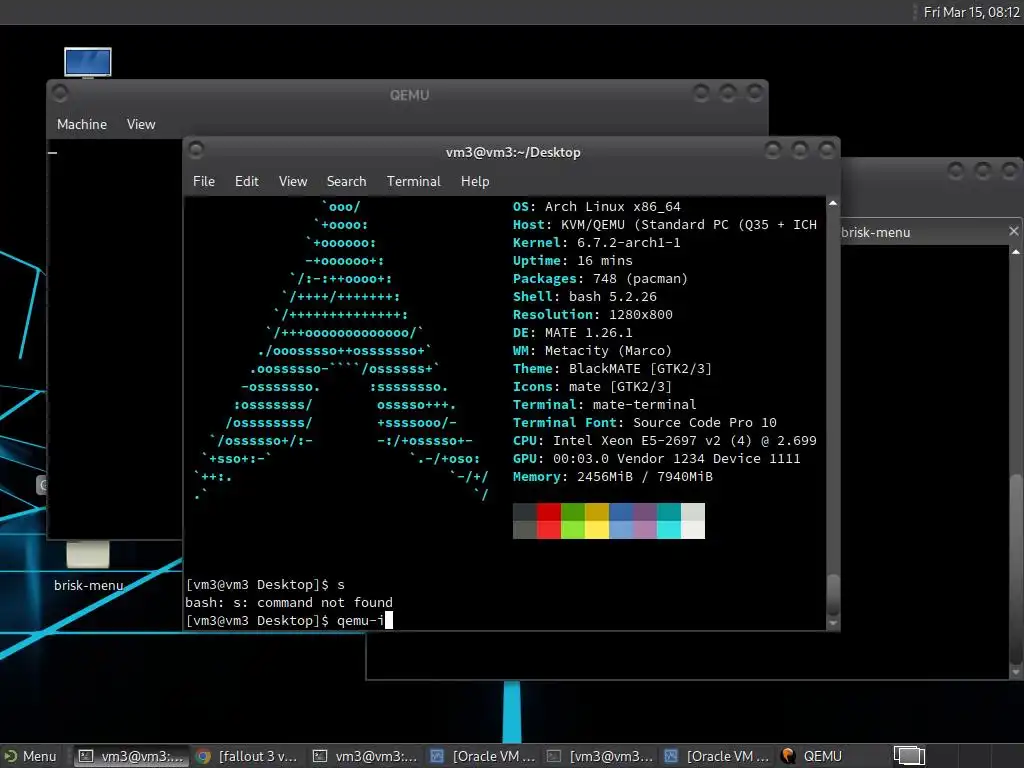The height and width of the screenshot is (768, 1024).
Task: Click the "GPU: 00:03.0 Vendor 1234" line
Action: point(656,458)
